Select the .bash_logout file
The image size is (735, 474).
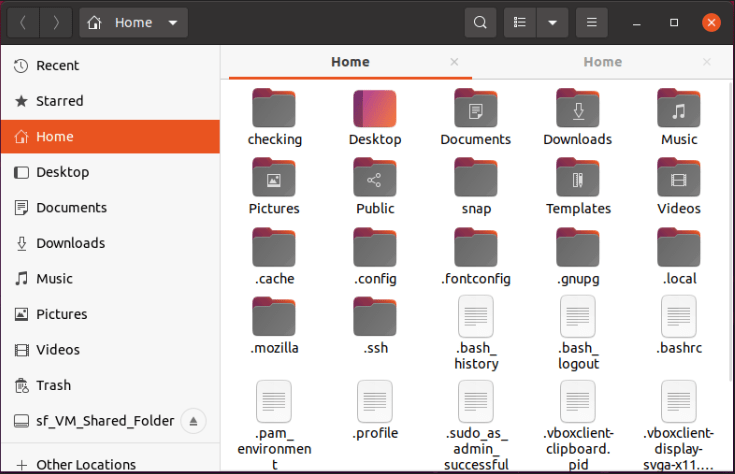point(578,333)
